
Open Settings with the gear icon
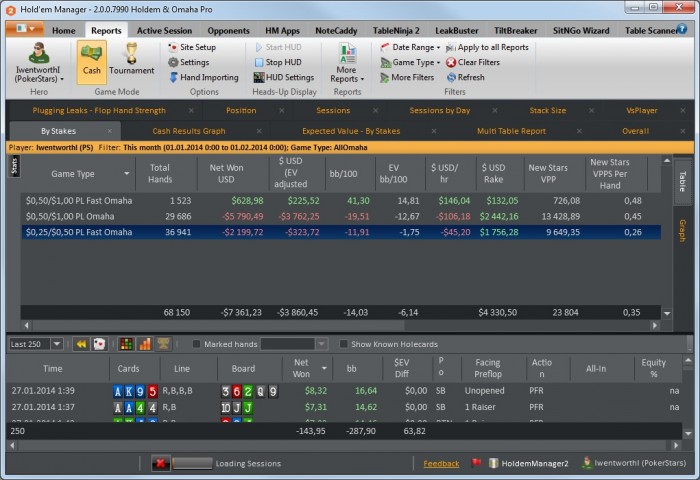click(188, 63)
